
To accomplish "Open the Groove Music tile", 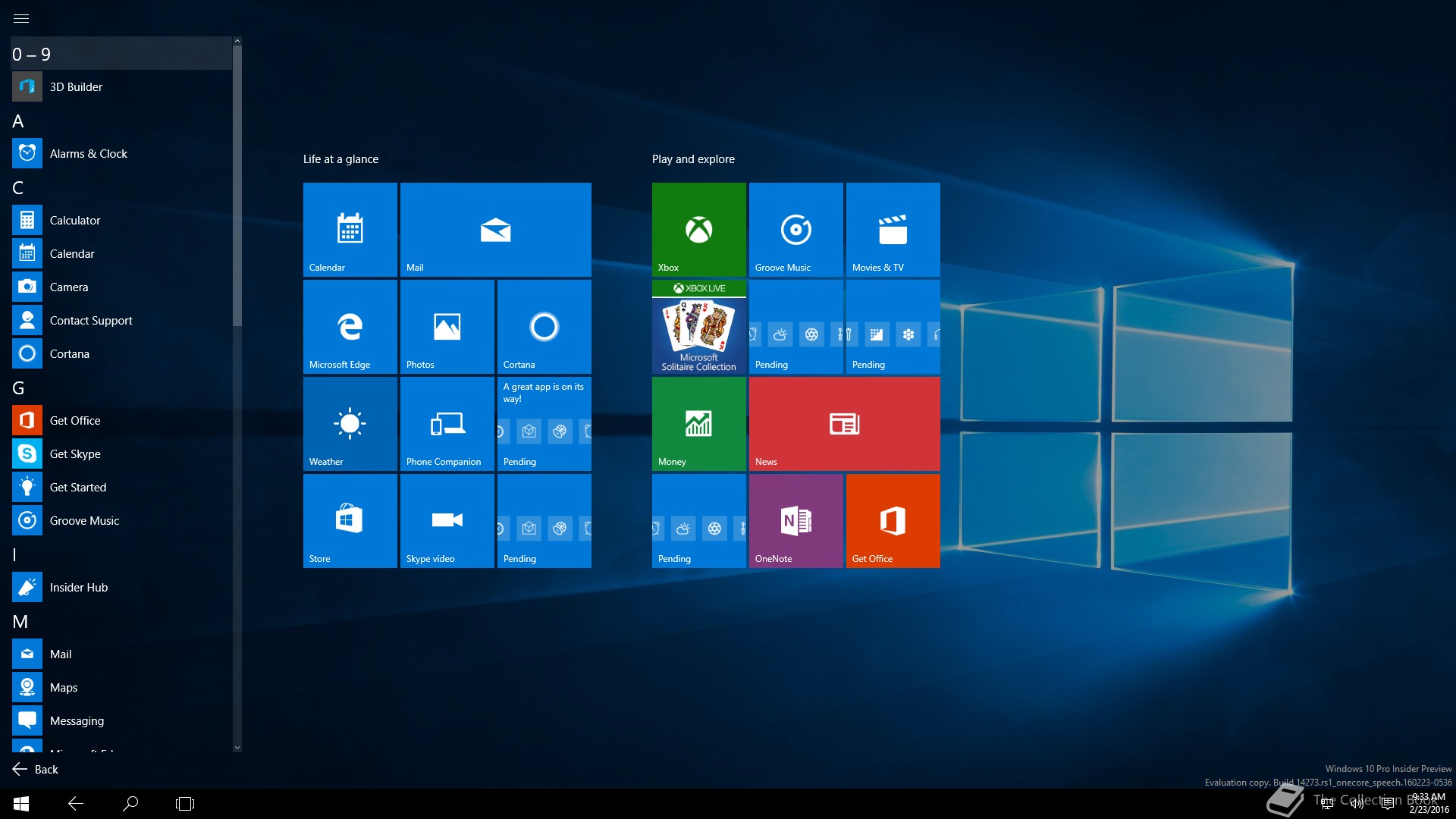I will (796, 230).
